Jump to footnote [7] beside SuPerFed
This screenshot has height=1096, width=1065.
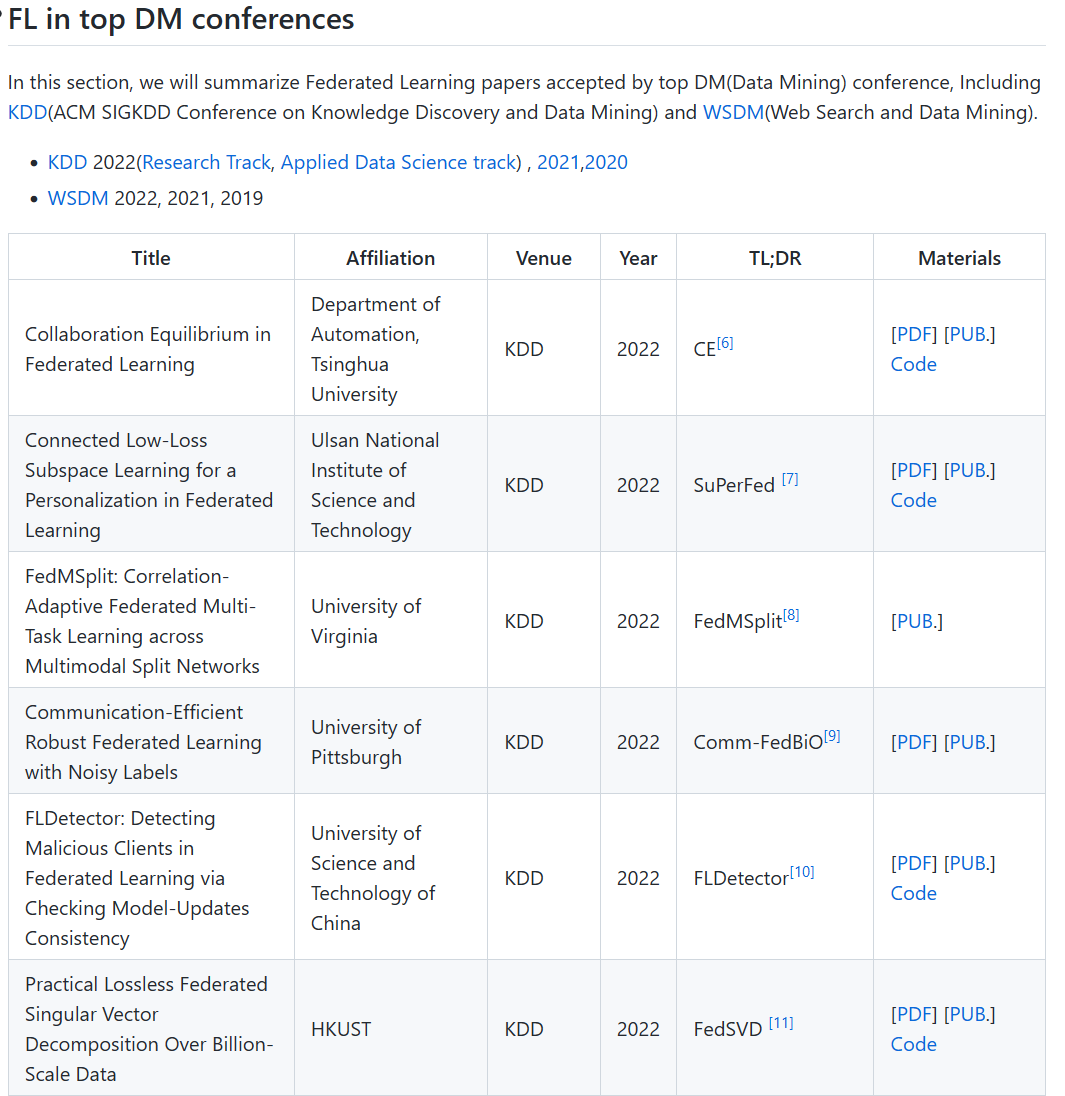click(790, 479)
